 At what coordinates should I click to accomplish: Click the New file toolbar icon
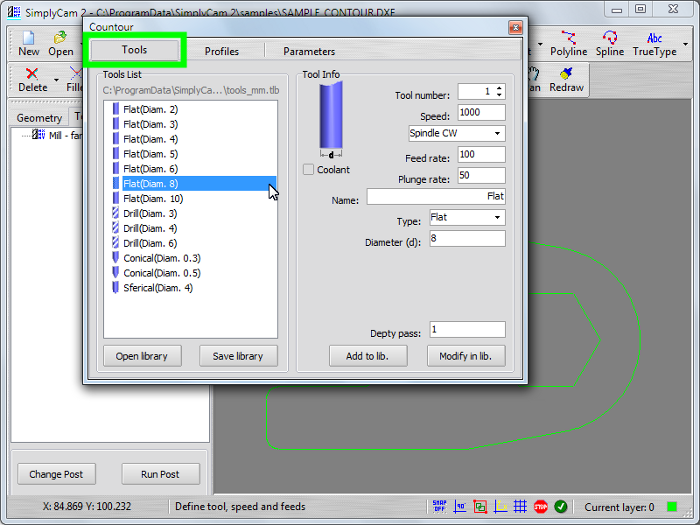29,44
